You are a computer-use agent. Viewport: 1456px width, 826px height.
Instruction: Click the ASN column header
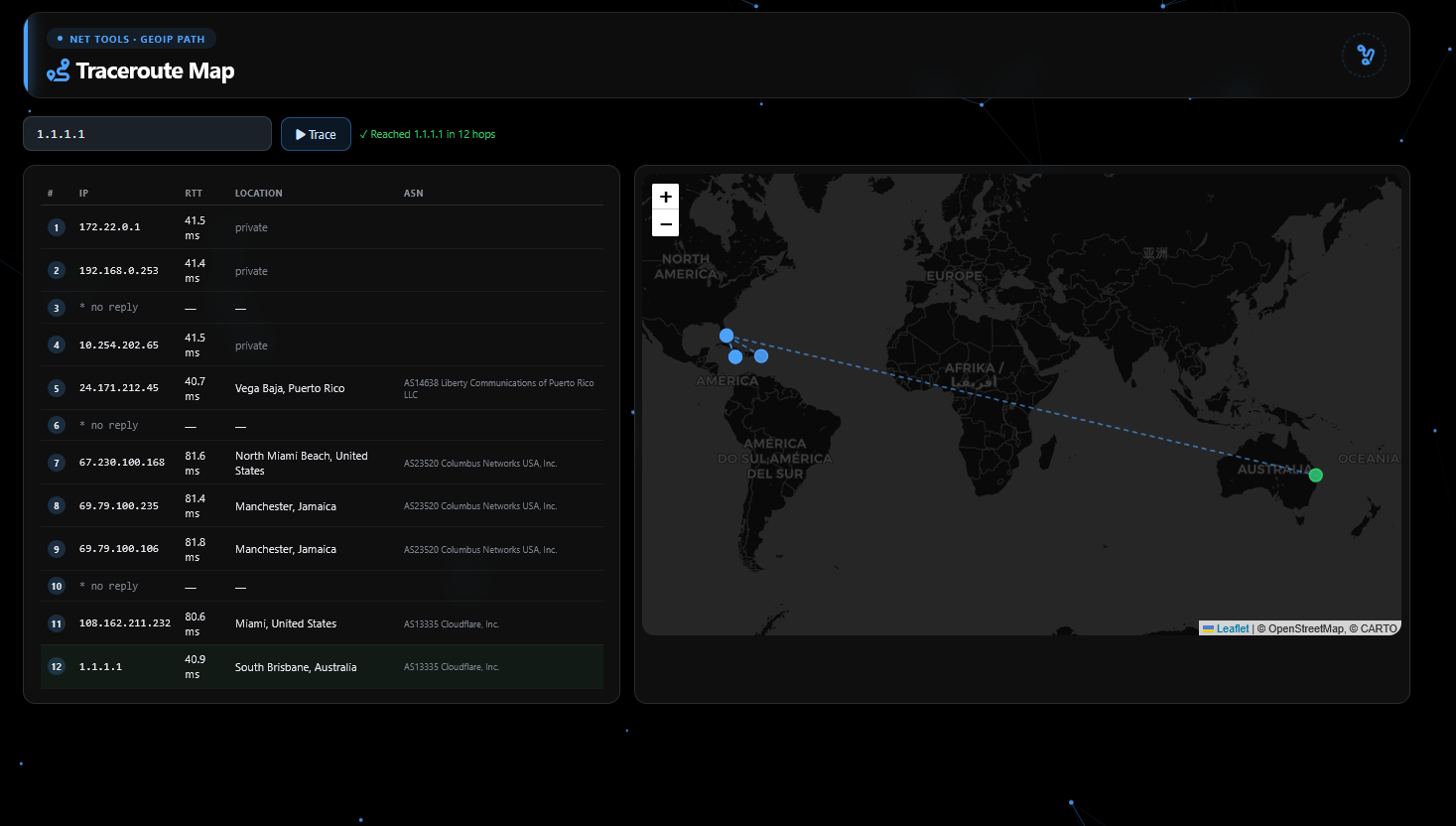tap(414, 194)
